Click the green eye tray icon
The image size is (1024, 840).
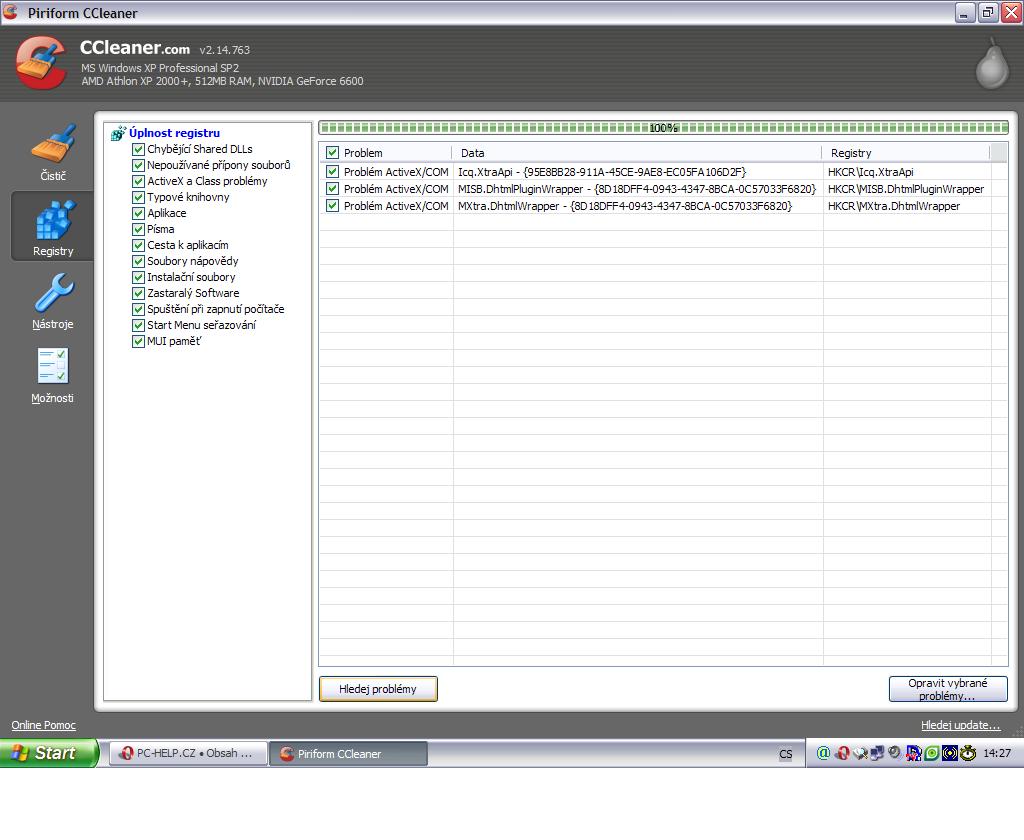click(x=932, y=753)
